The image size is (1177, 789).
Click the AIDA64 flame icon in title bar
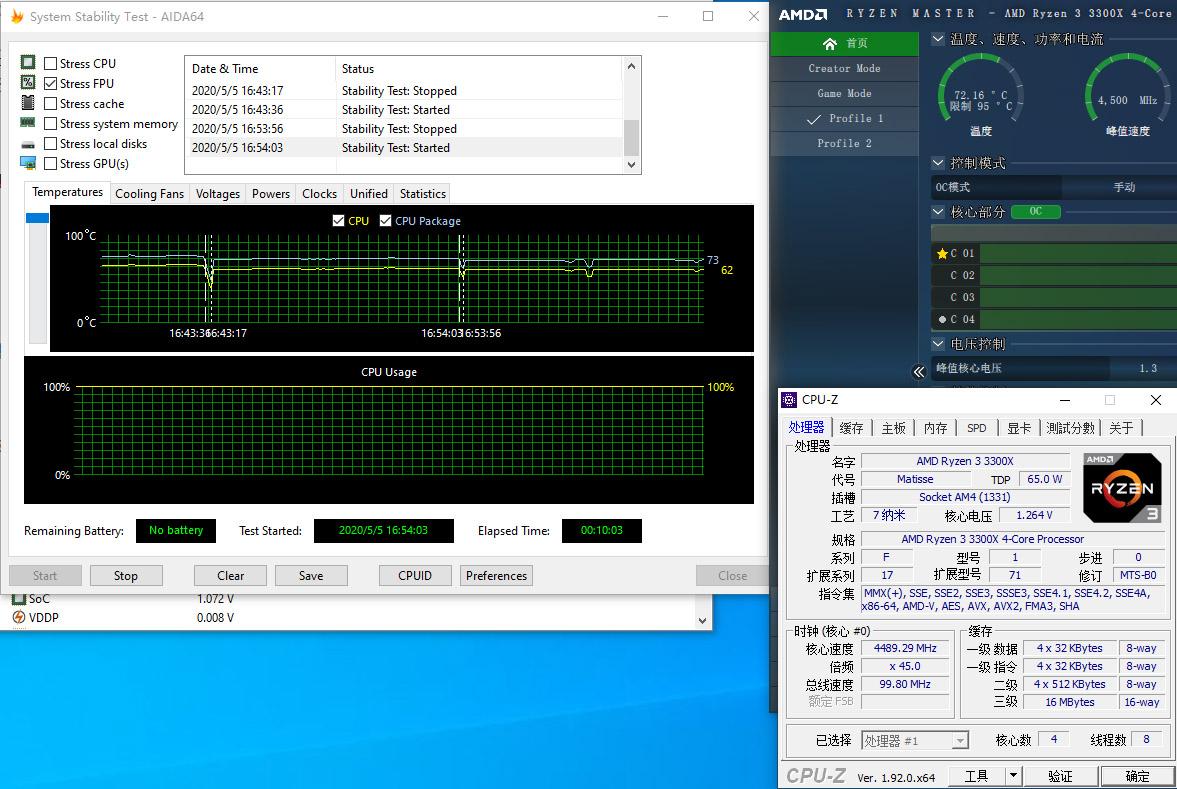point(17,16)
